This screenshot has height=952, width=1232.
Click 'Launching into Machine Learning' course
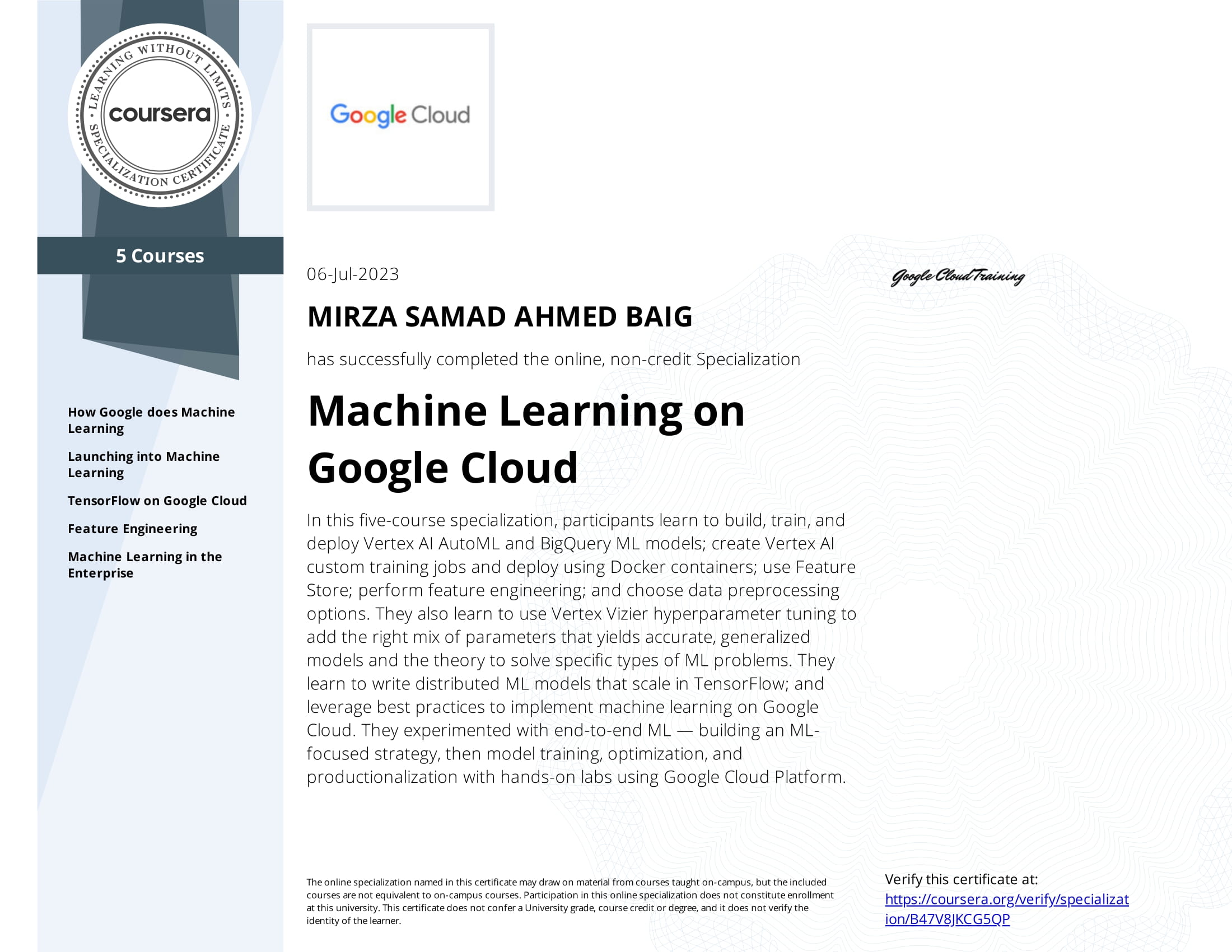coord(144,464)
